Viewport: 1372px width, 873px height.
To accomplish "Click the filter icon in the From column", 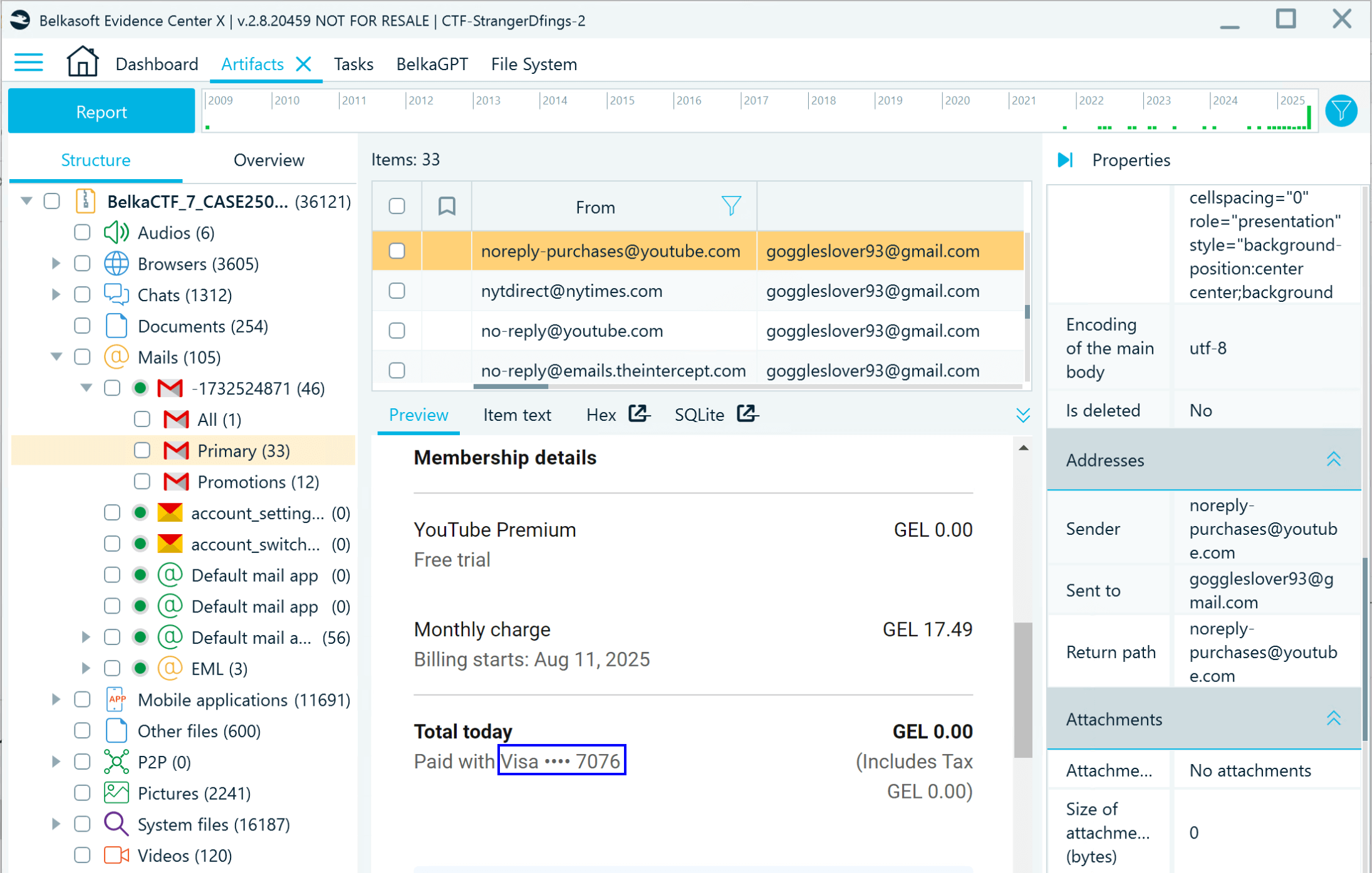I will click(x=730, y=206).
